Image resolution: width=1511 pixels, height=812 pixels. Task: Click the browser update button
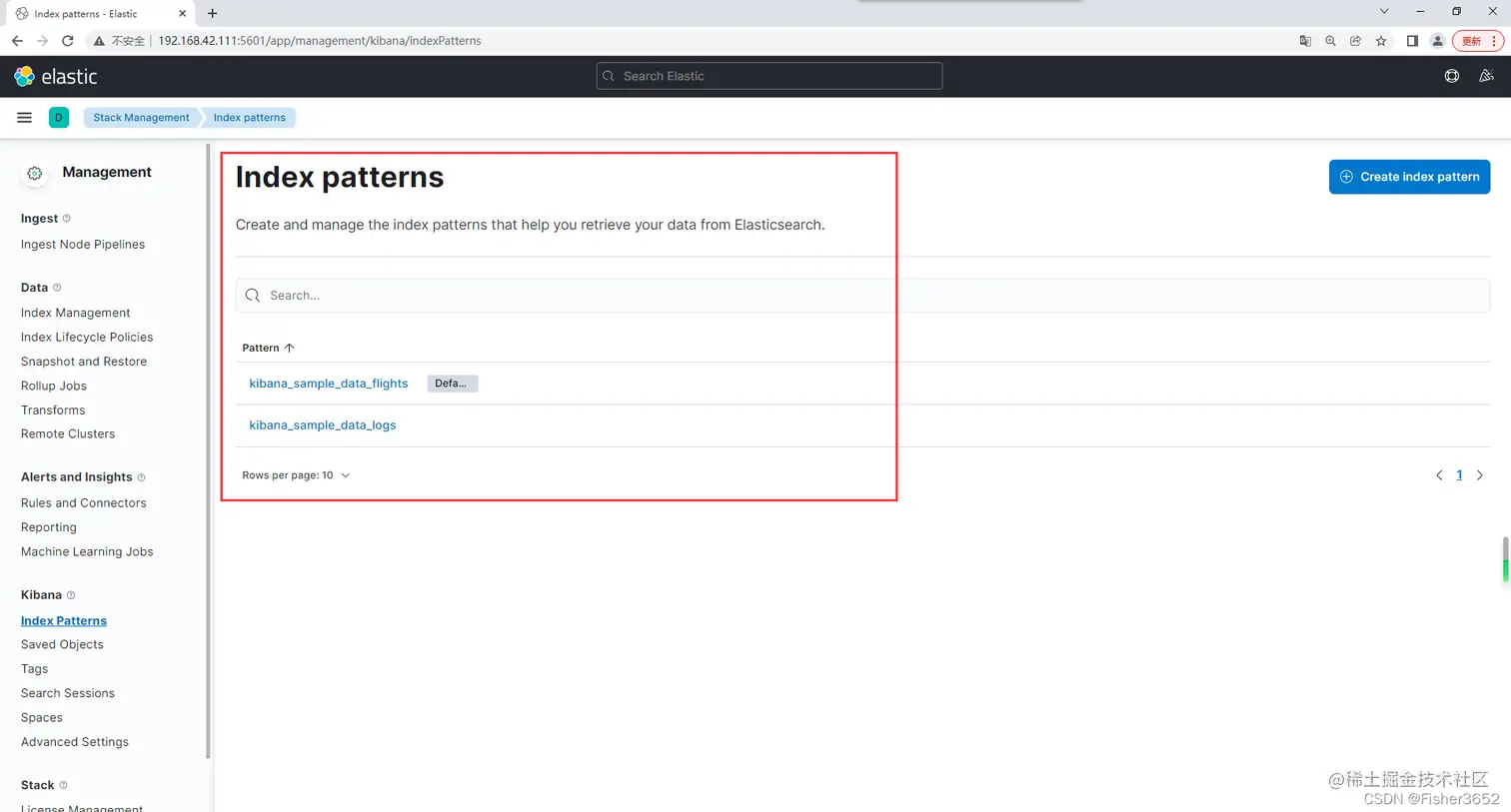1471,41
